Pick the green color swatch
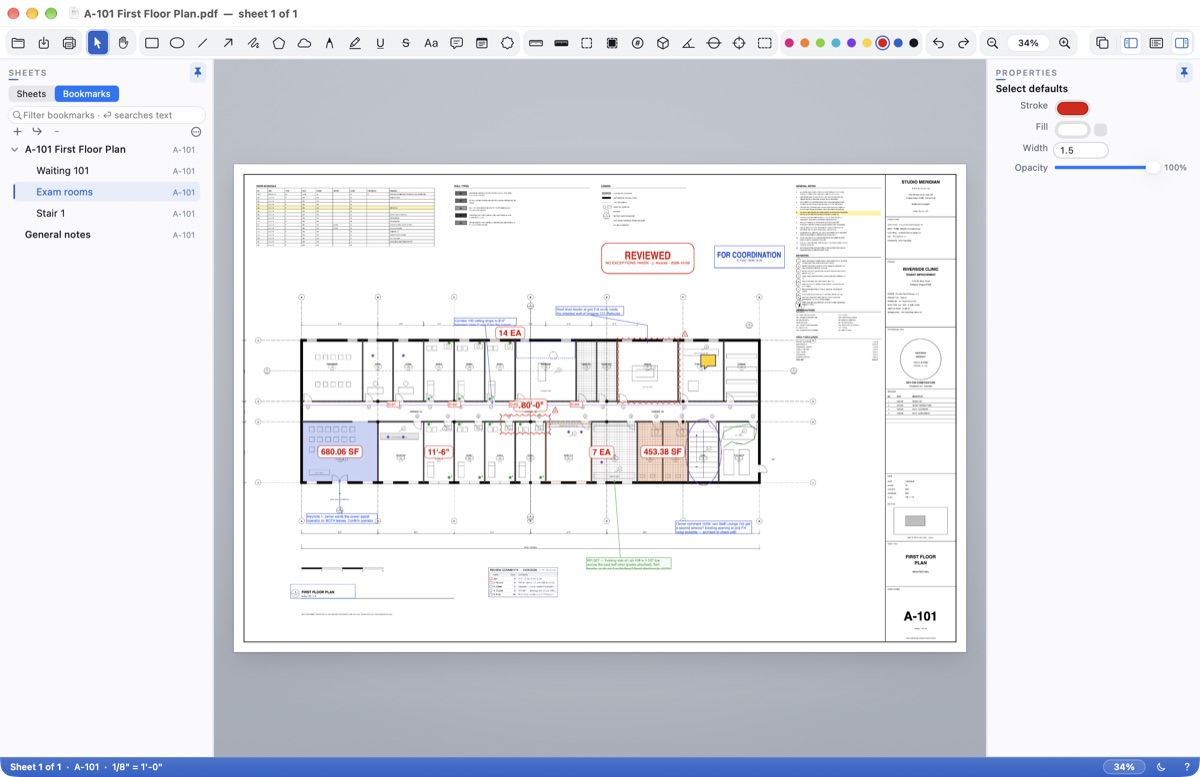This screenshot has width=1200, height=777. click(x=820, y=43)
